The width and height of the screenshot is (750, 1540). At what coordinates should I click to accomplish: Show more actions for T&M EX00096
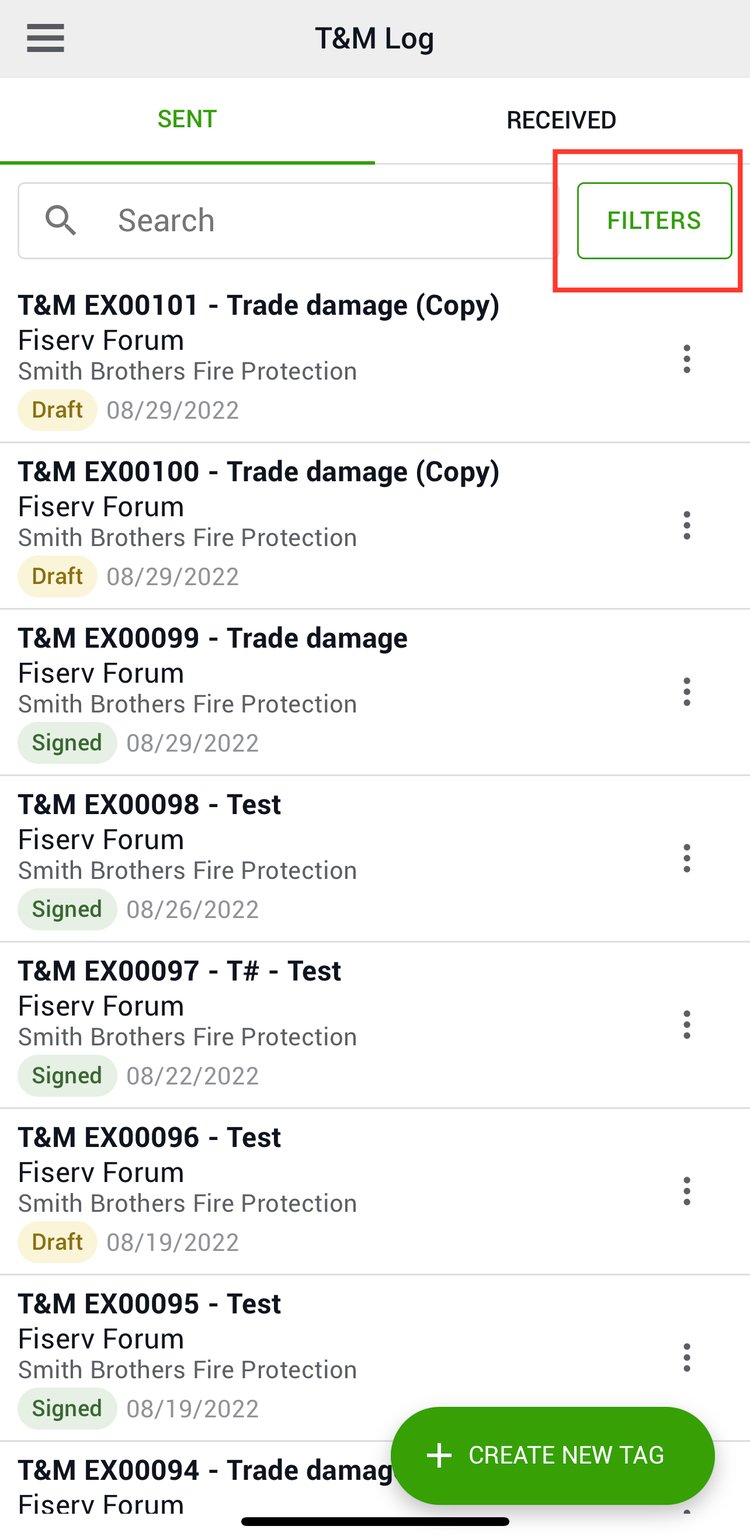pos(686,1191)
